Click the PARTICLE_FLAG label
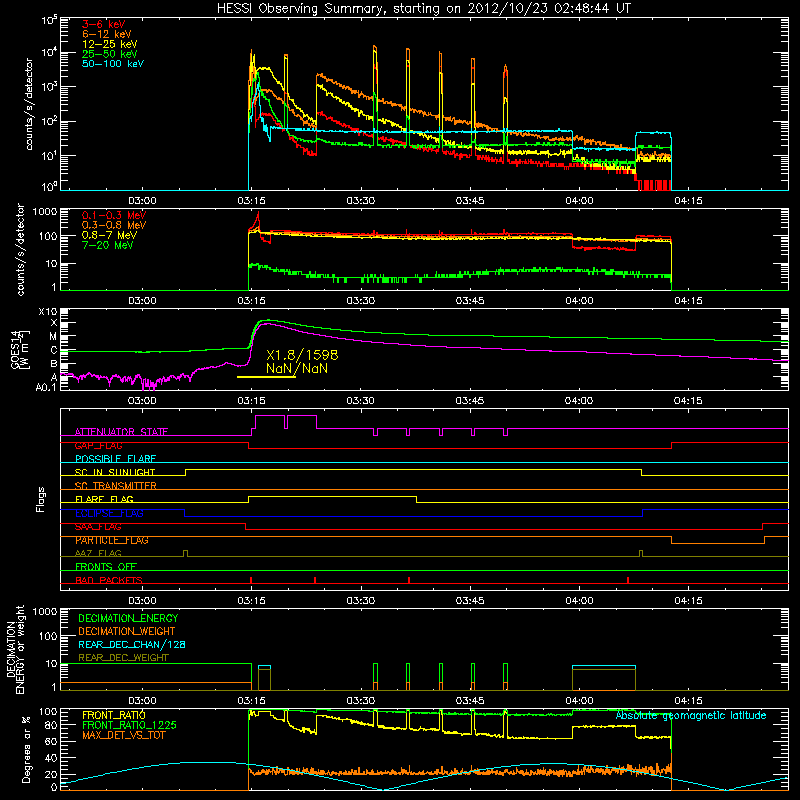800x800 pixels. point(112,540)
